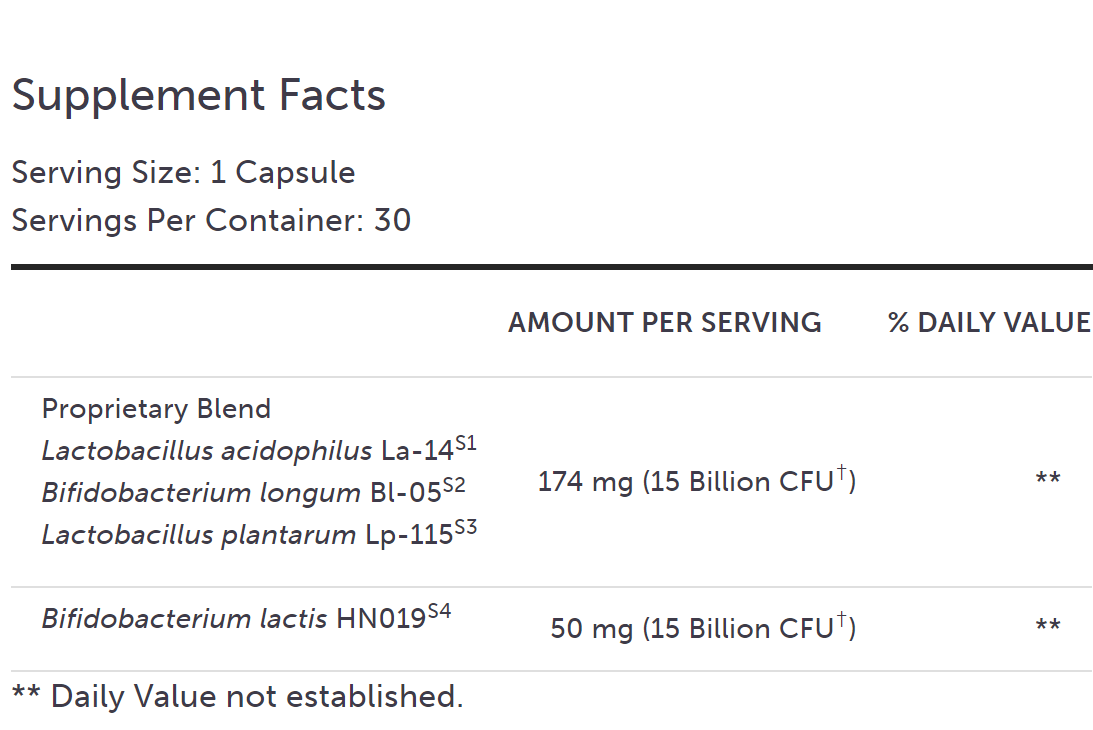Click the Daily Value not established footnote
Image resolution: width=1093 pixels, height=730 pixels.
[237, 696]
